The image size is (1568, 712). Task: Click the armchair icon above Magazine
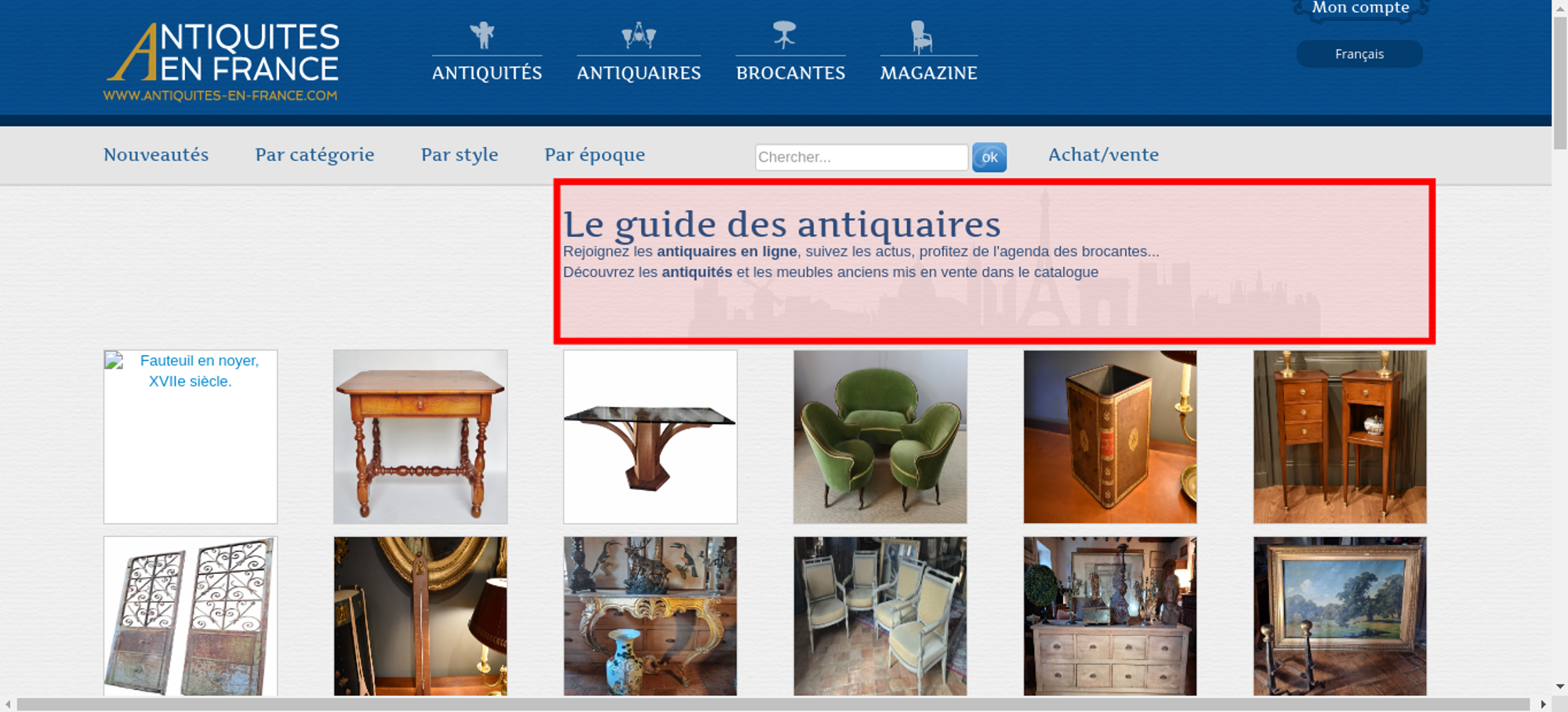pyautogui.click(x=921, y=37)
